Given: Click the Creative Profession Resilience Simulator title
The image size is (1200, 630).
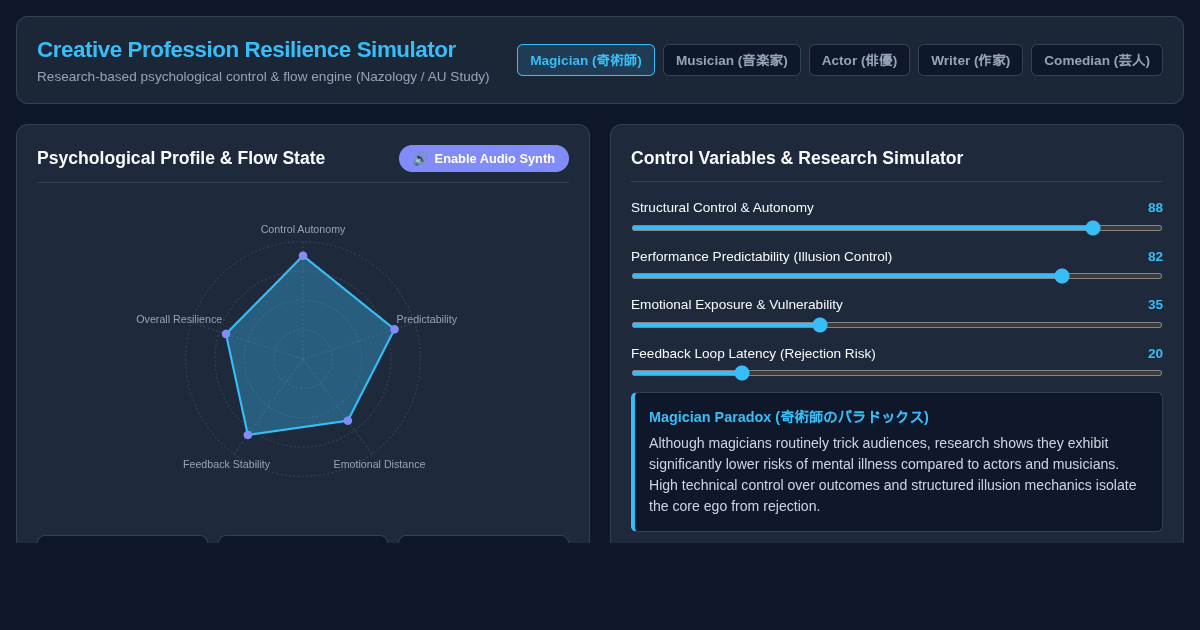Looking at the screenshot, I should point(246,49).
